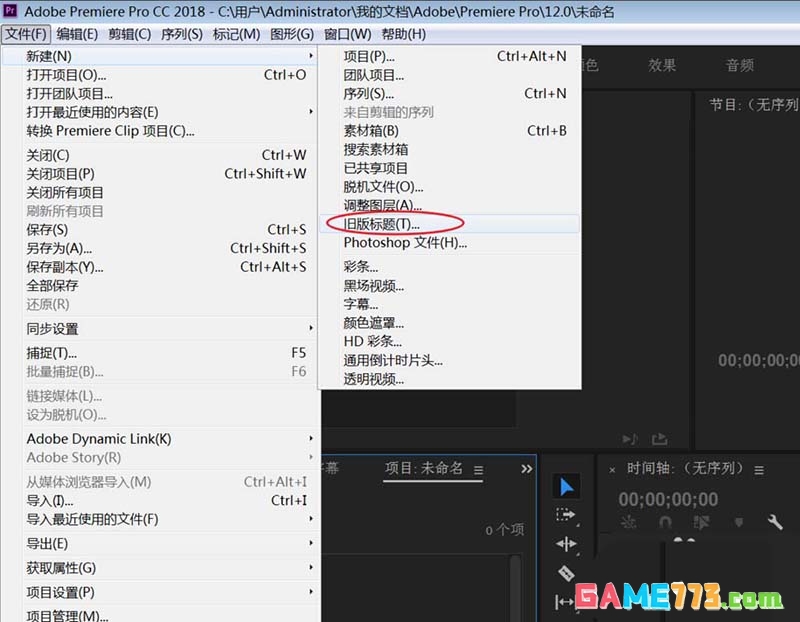Click Premiere Pro app icon in title bar
The image size is (800, 622).
[10, 10]
